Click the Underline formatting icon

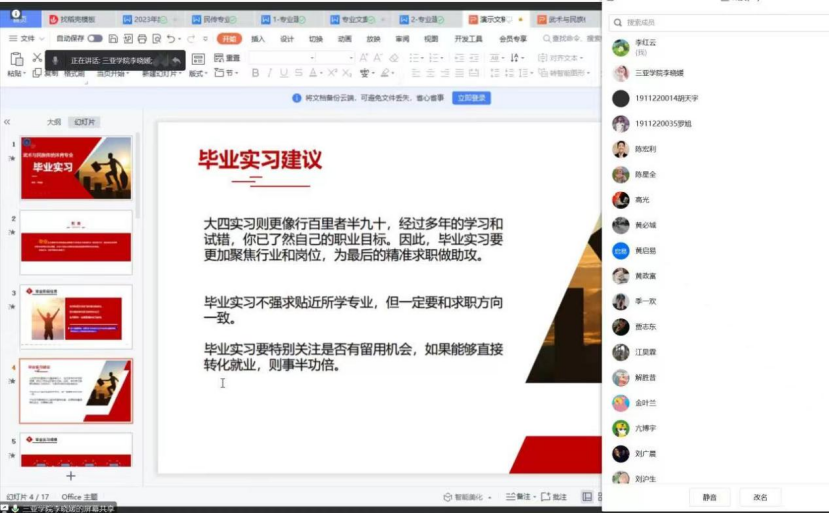coord(285,73)
